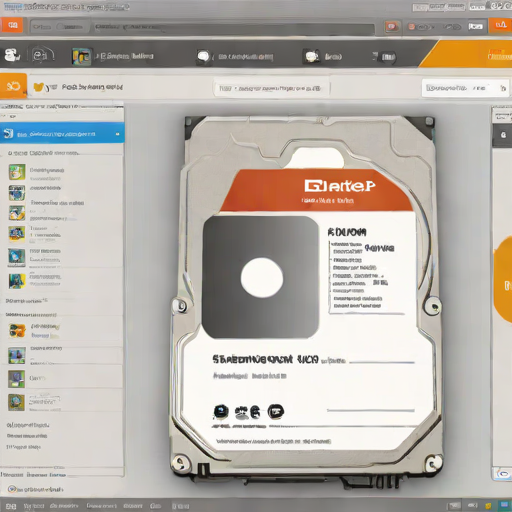The height and width of the screenshot is (512, 512).
Task: Click the first round black icon on the drive label
Action: point(221,412)
